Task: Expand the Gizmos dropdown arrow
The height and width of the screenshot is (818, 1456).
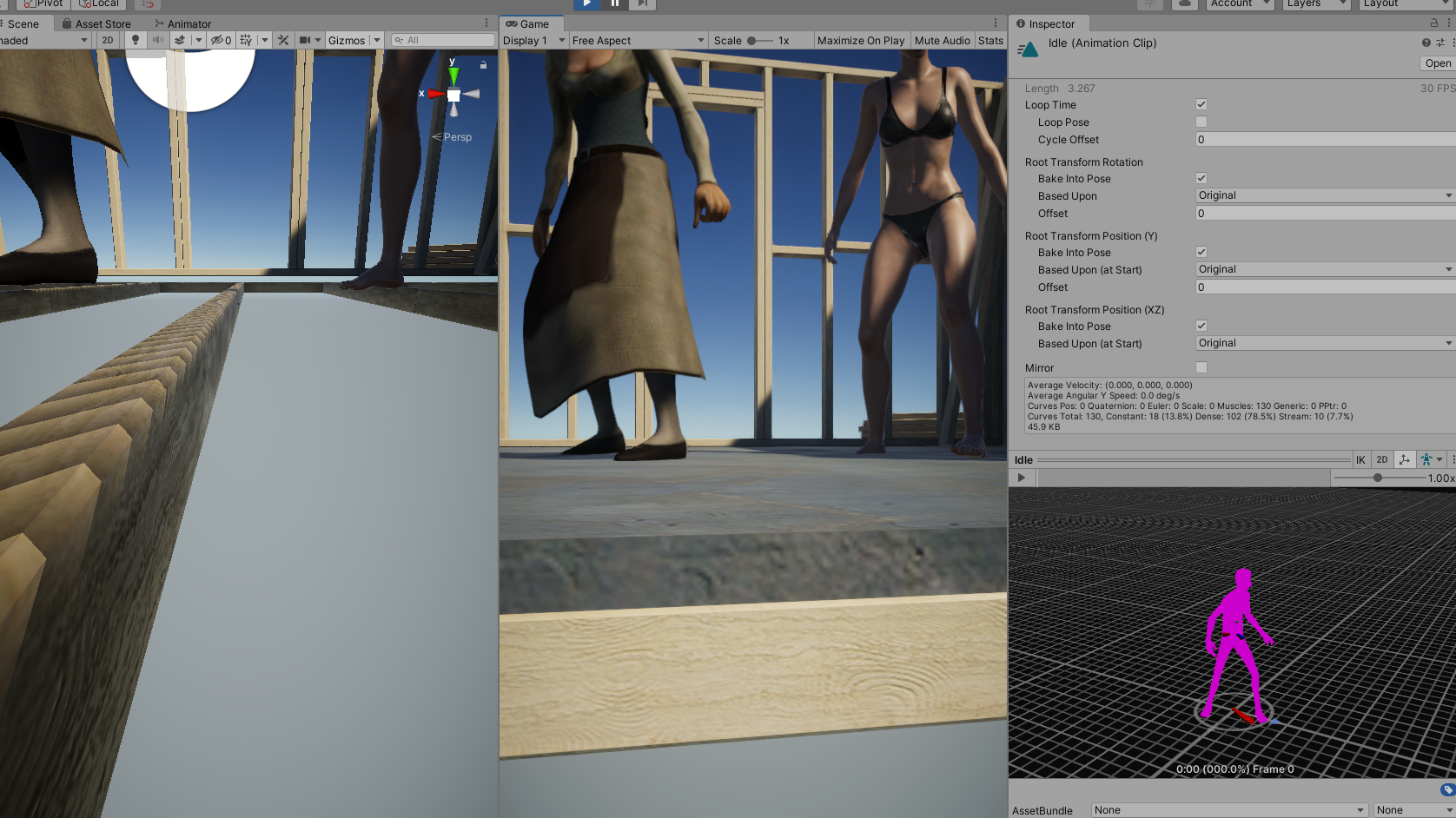Action: (377, 40)
